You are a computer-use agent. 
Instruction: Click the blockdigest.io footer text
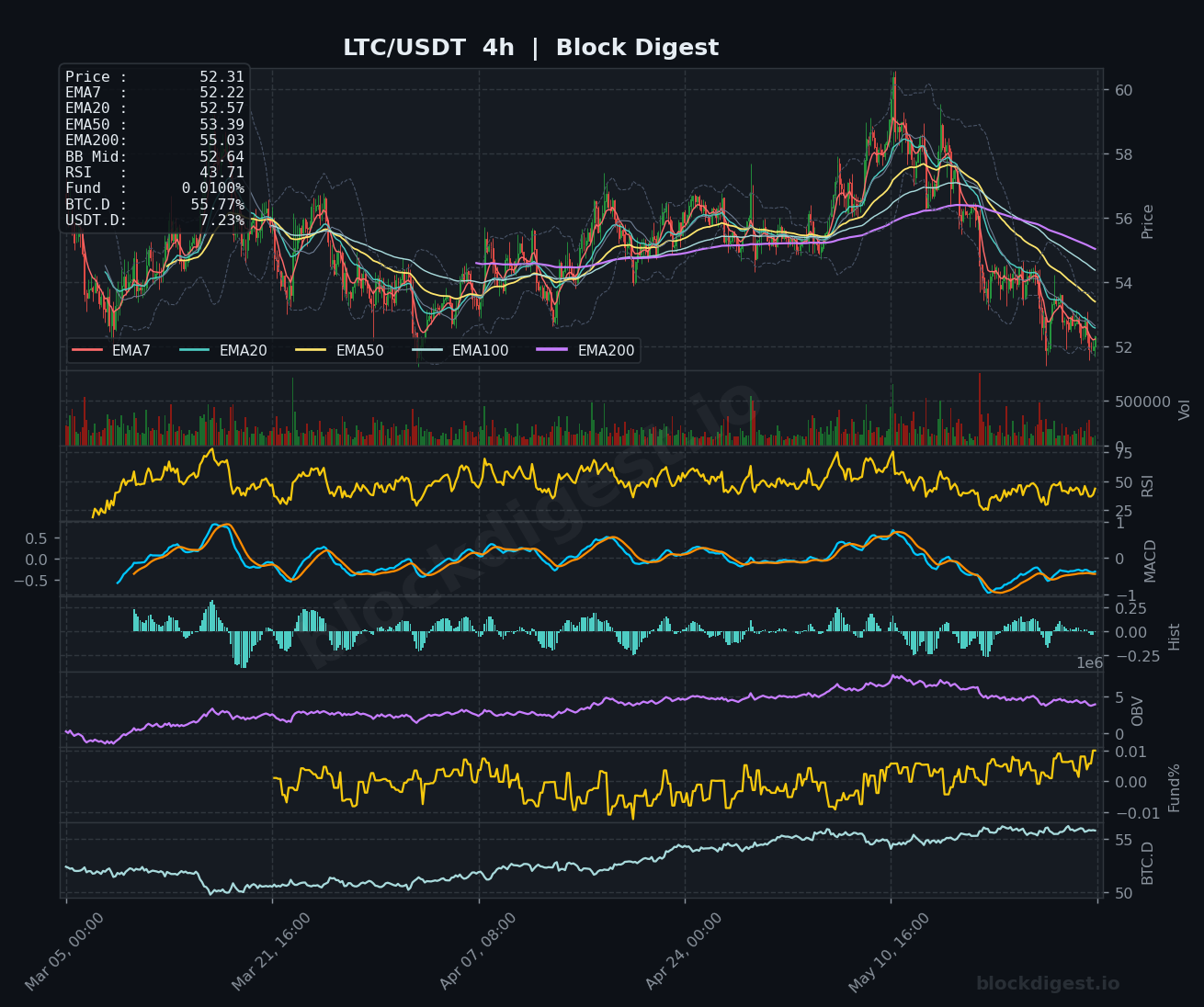pyautogui.click(x=1048, y=983)
